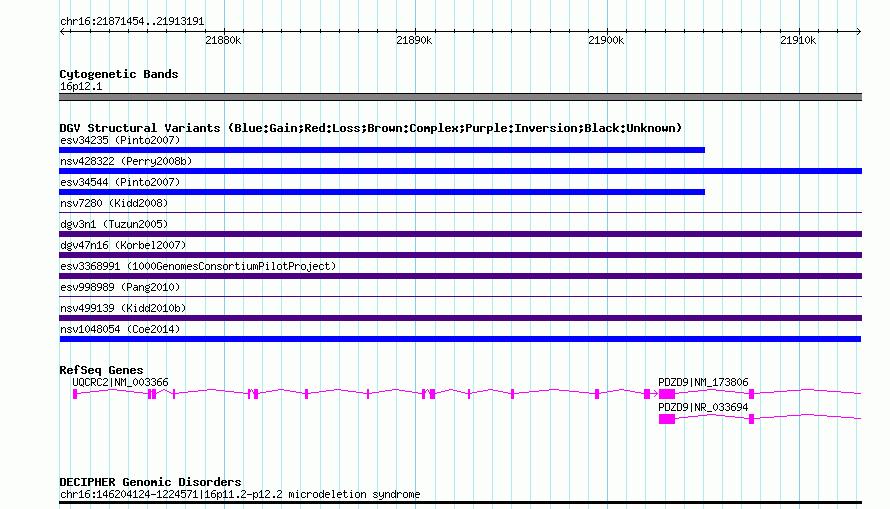Click the esv3368991 (1000GenomesConsortiumPilotProject) label
Viewport: 890px width, 509px height.
[198, 266]
